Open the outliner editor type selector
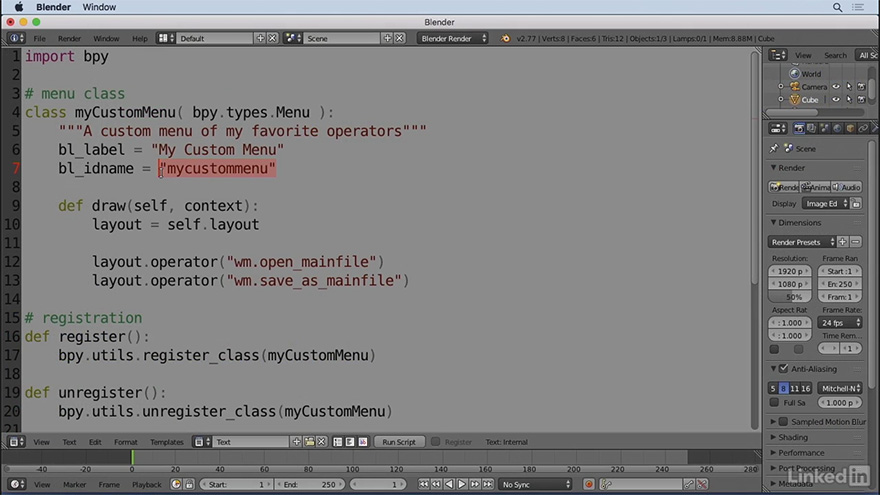Viewport: 880px width, 495px height. tap(778, 55)
